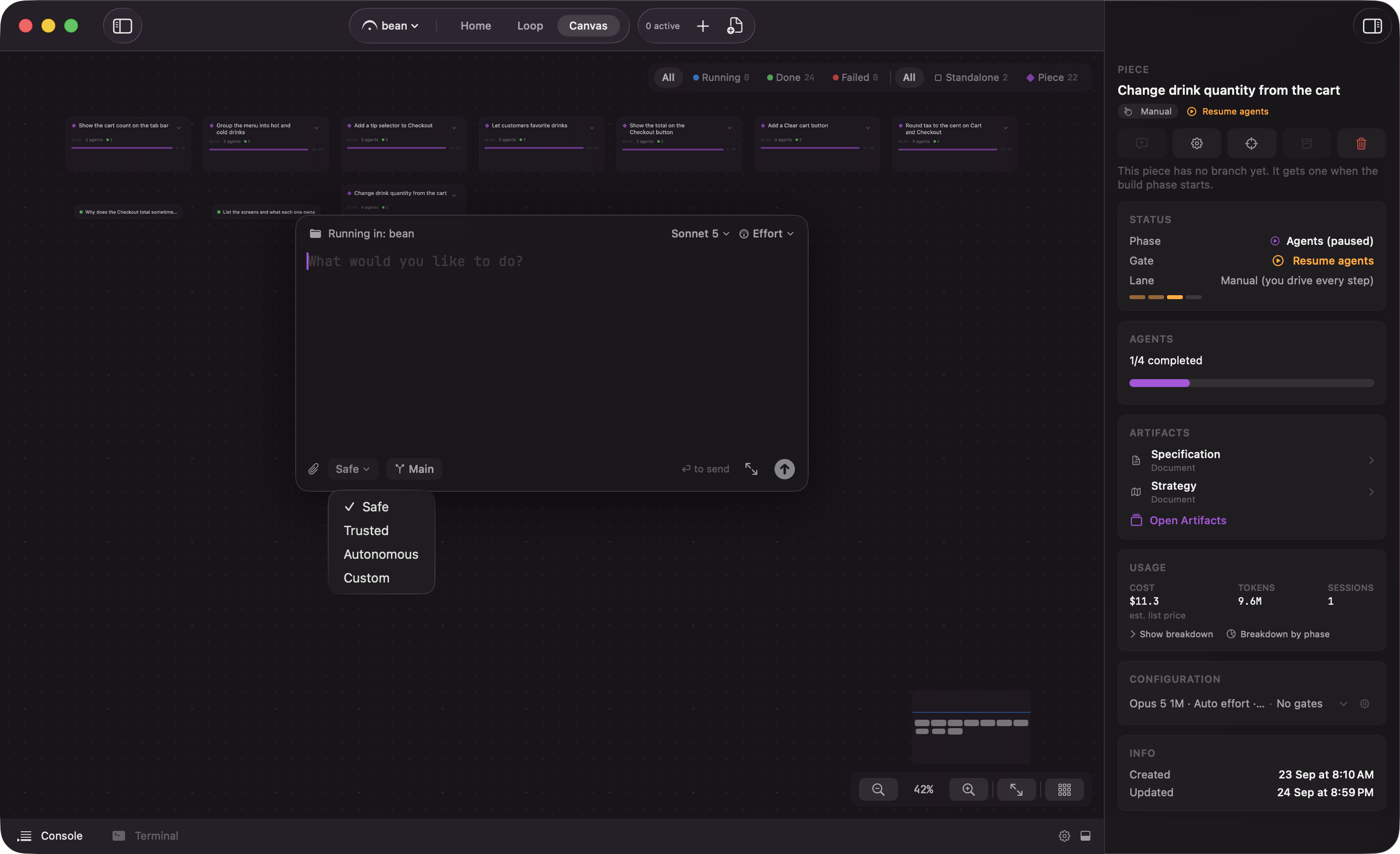Screen dimensions: 1400x854
Task: Click the folder icon beside Running in: bean
Action: [x=315, y=233]
